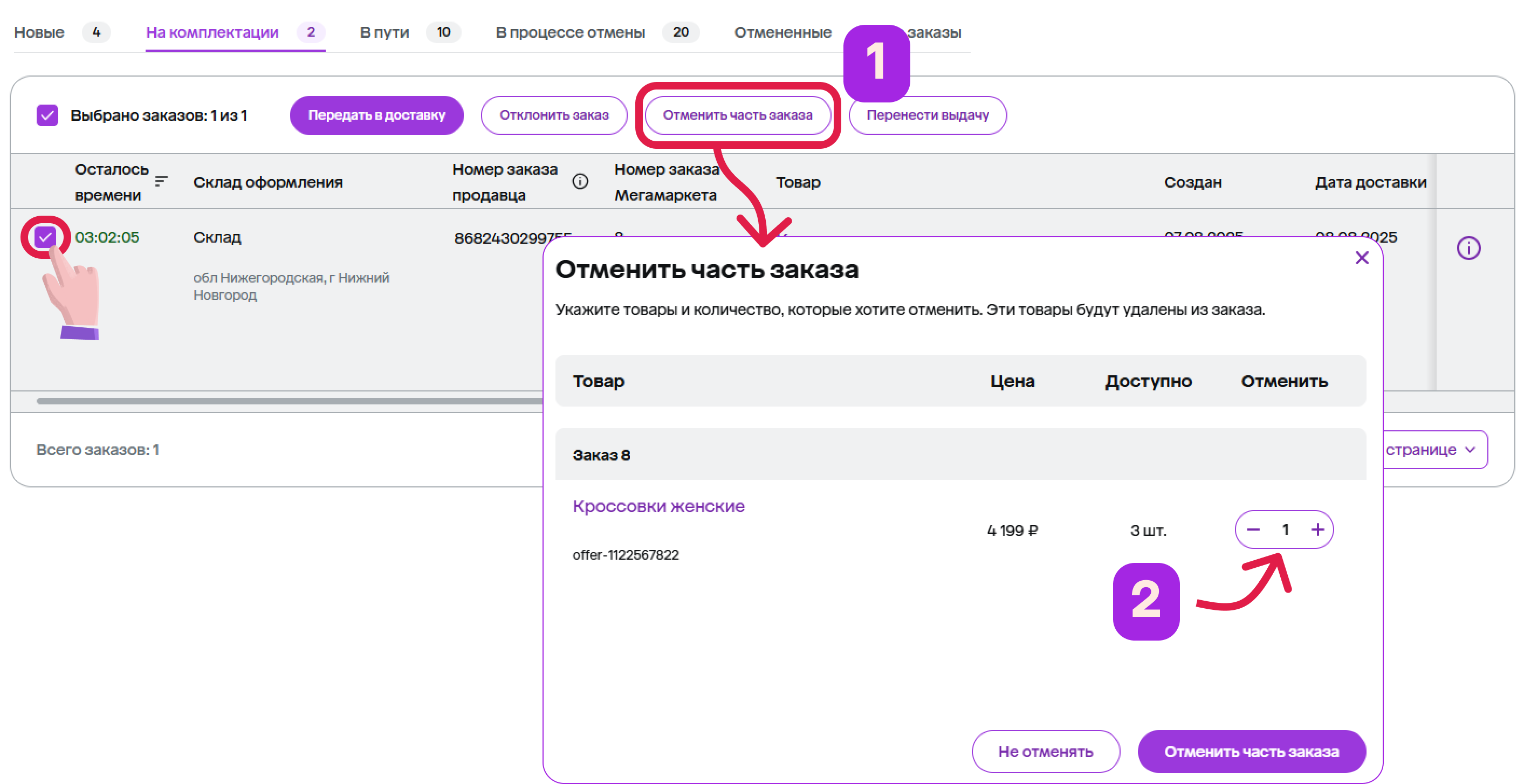Toggle the select-all orders checkbox
The height and width of the screenshot is (784, 1531).
click(x=47, y=115)
